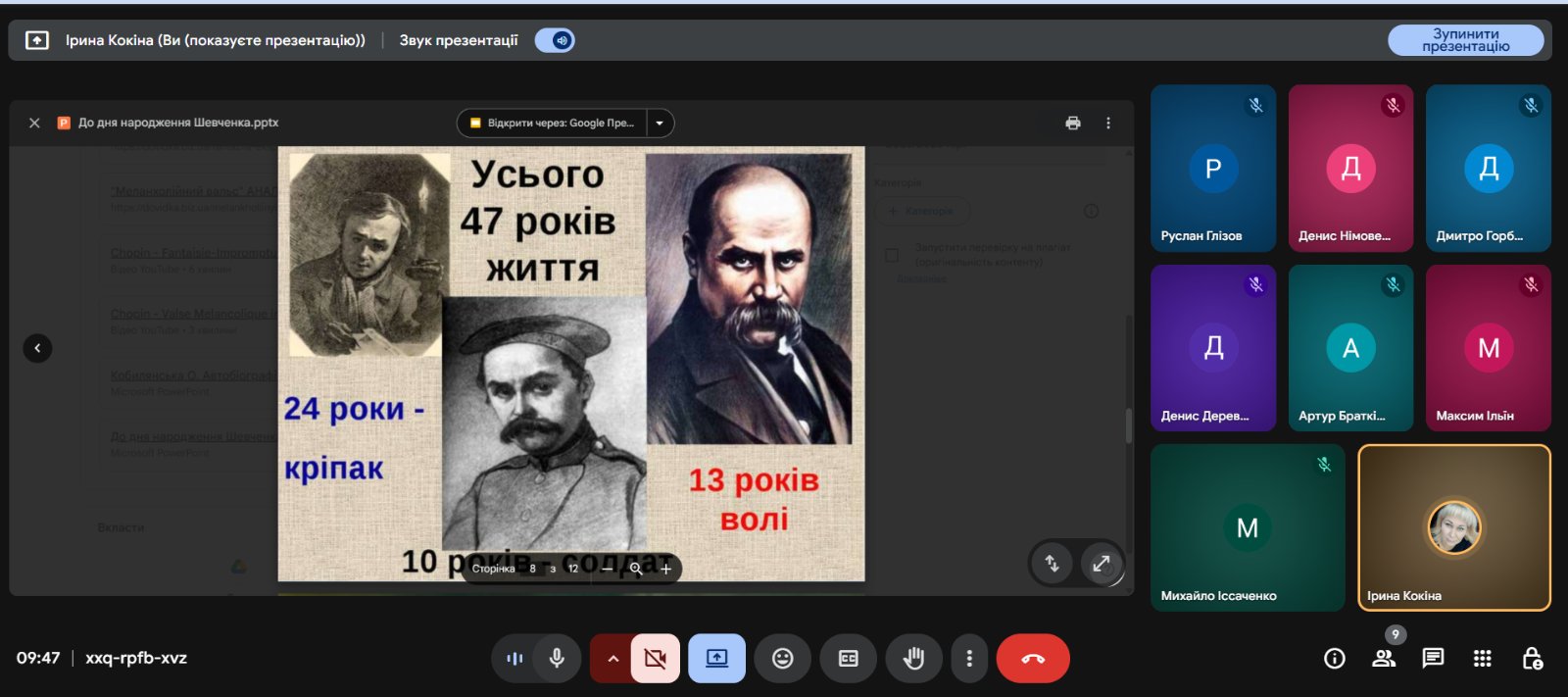The image size is (1568, 697).
Task: Turn on the camera
Action: point(656,659)
